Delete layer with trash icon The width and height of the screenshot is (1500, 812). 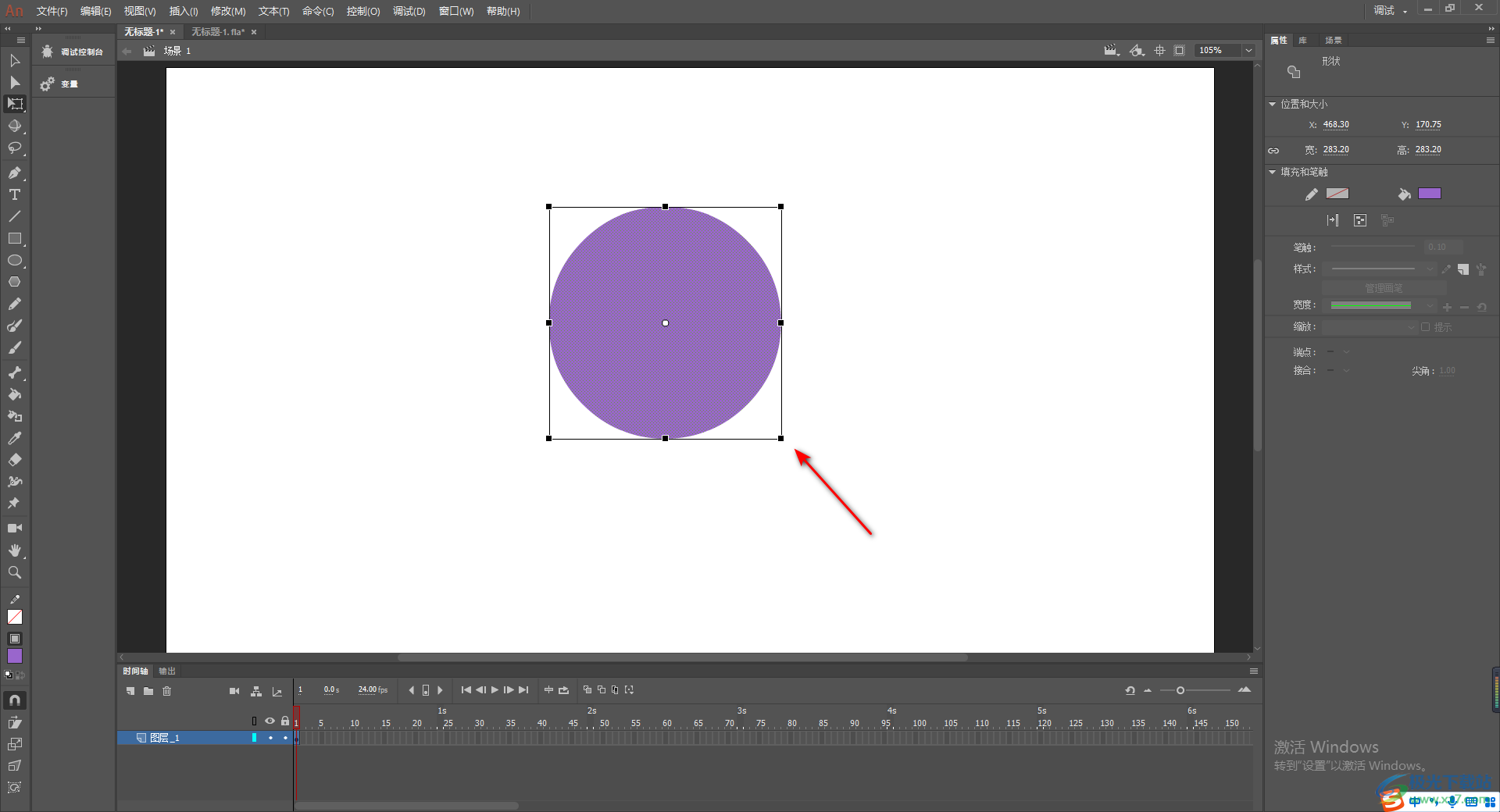point(166,691)
